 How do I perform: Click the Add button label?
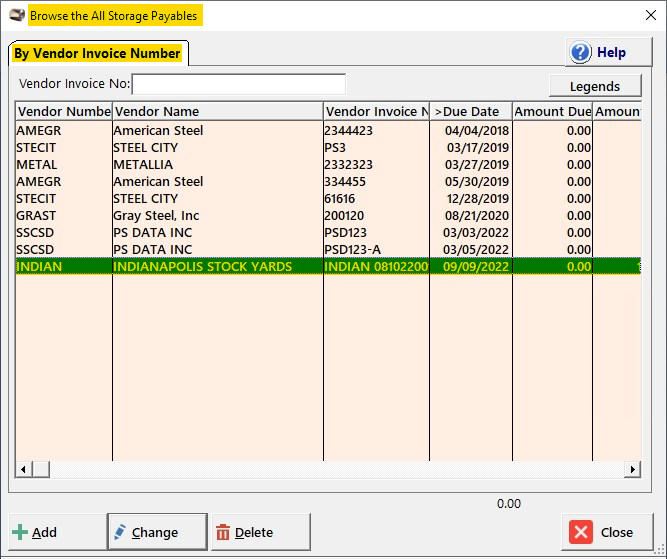[x=44, y=532]
